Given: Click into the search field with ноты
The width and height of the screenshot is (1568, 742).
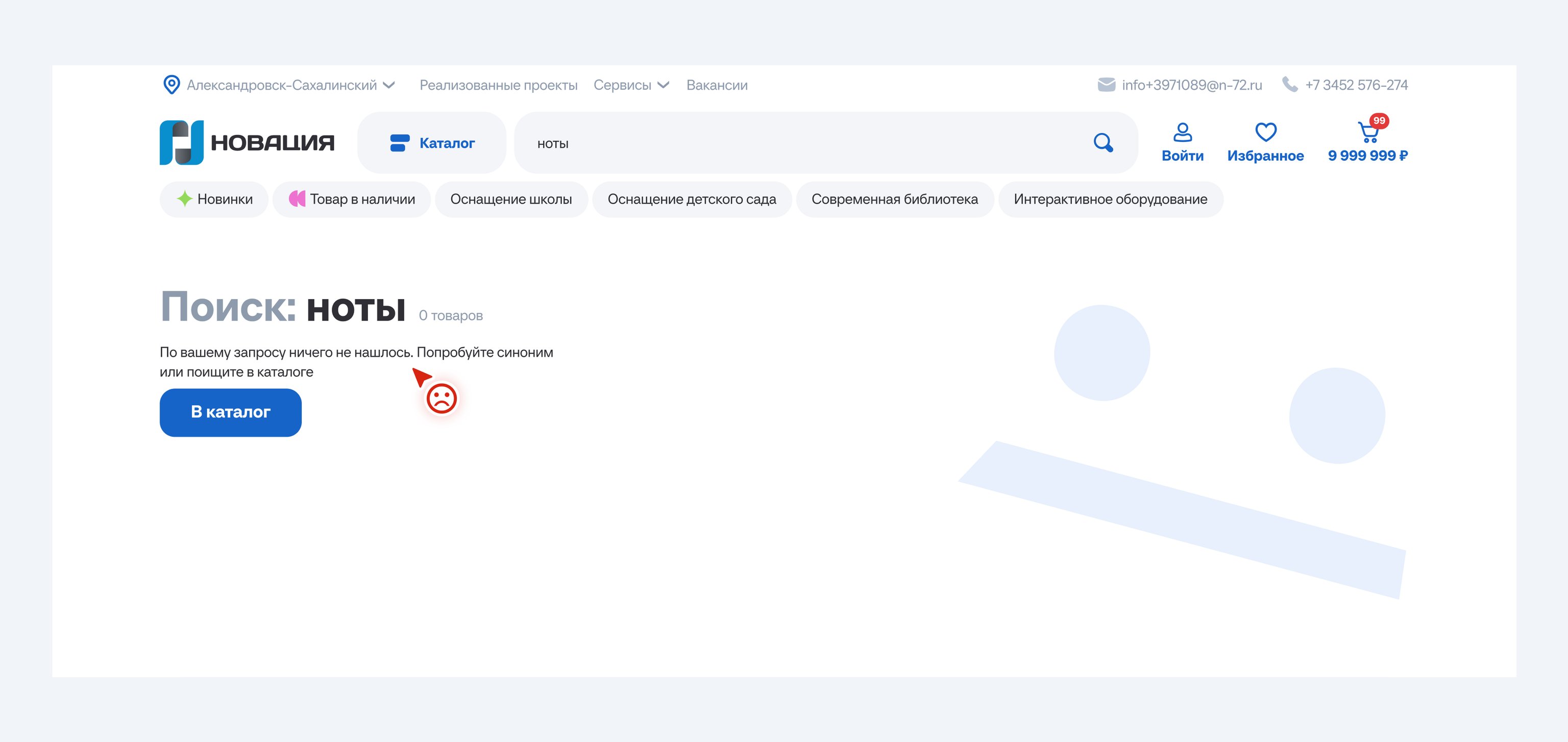Looking at the screenshot, I should click(791, 143).
